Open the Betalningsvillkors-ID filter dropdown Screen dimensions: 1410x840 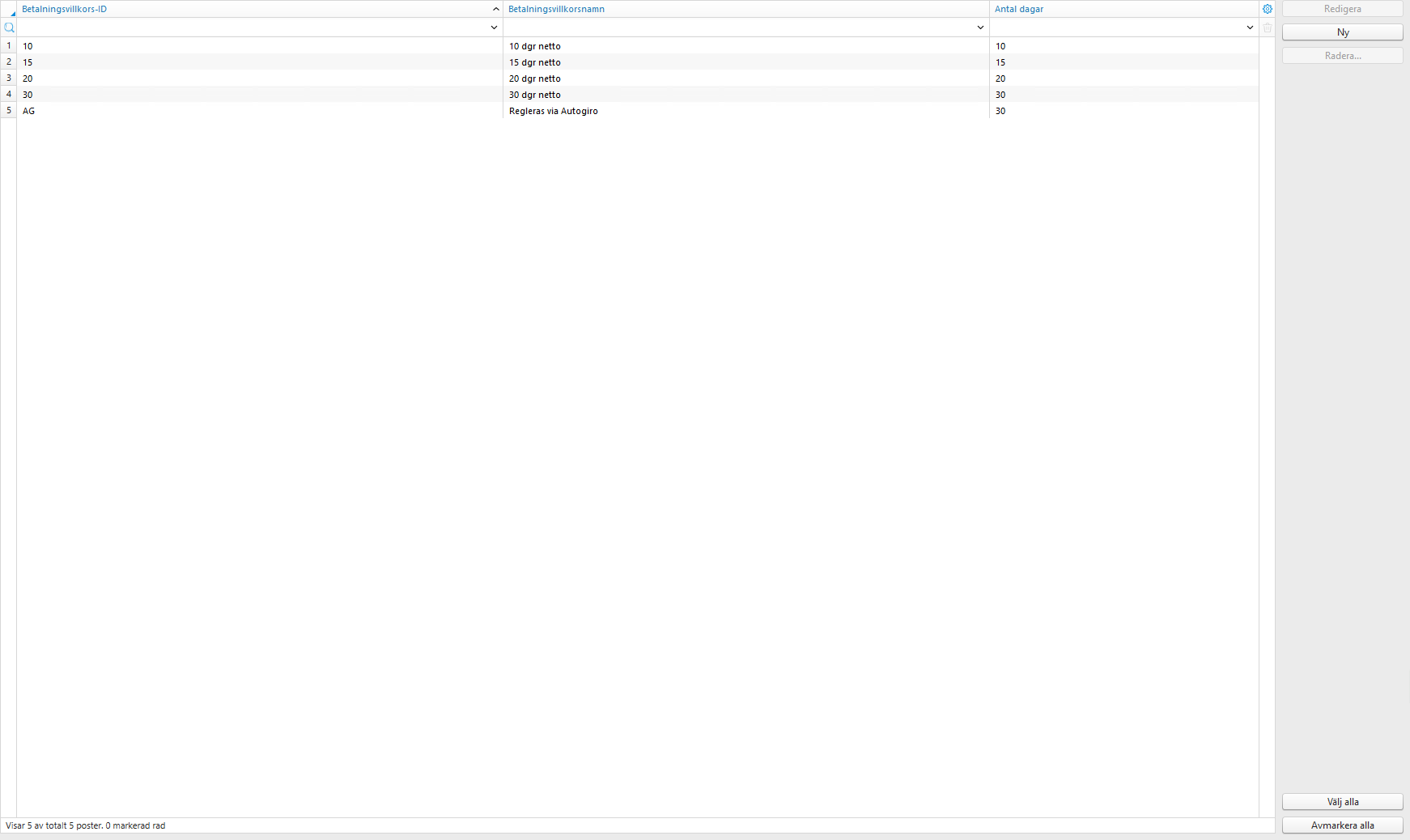[494, 27]
